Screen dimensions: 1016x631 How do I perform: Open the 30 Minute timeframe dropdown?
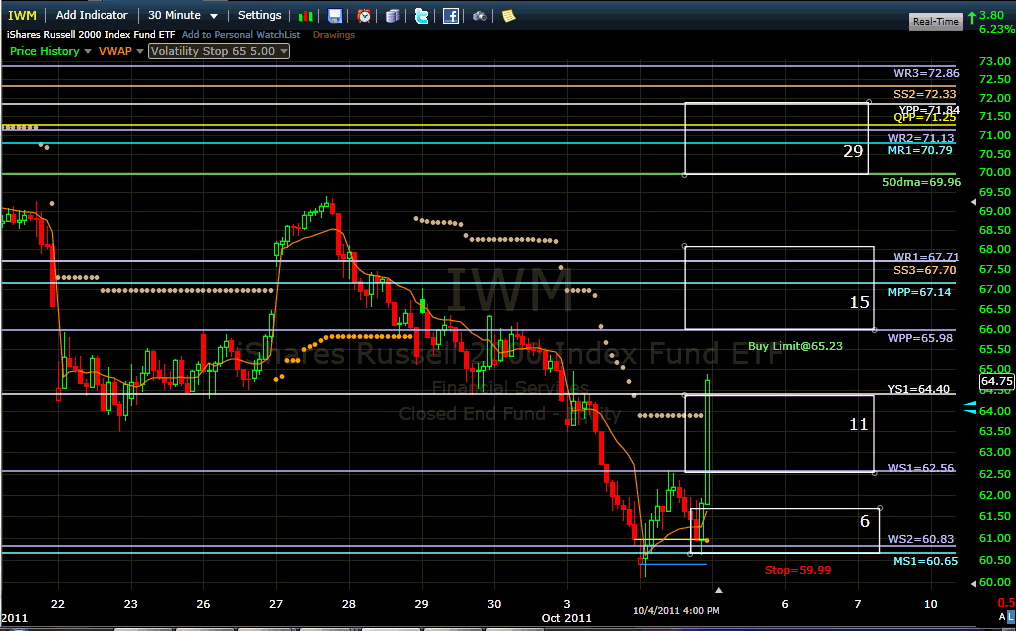pyautogui.click(x=183, y=15)
